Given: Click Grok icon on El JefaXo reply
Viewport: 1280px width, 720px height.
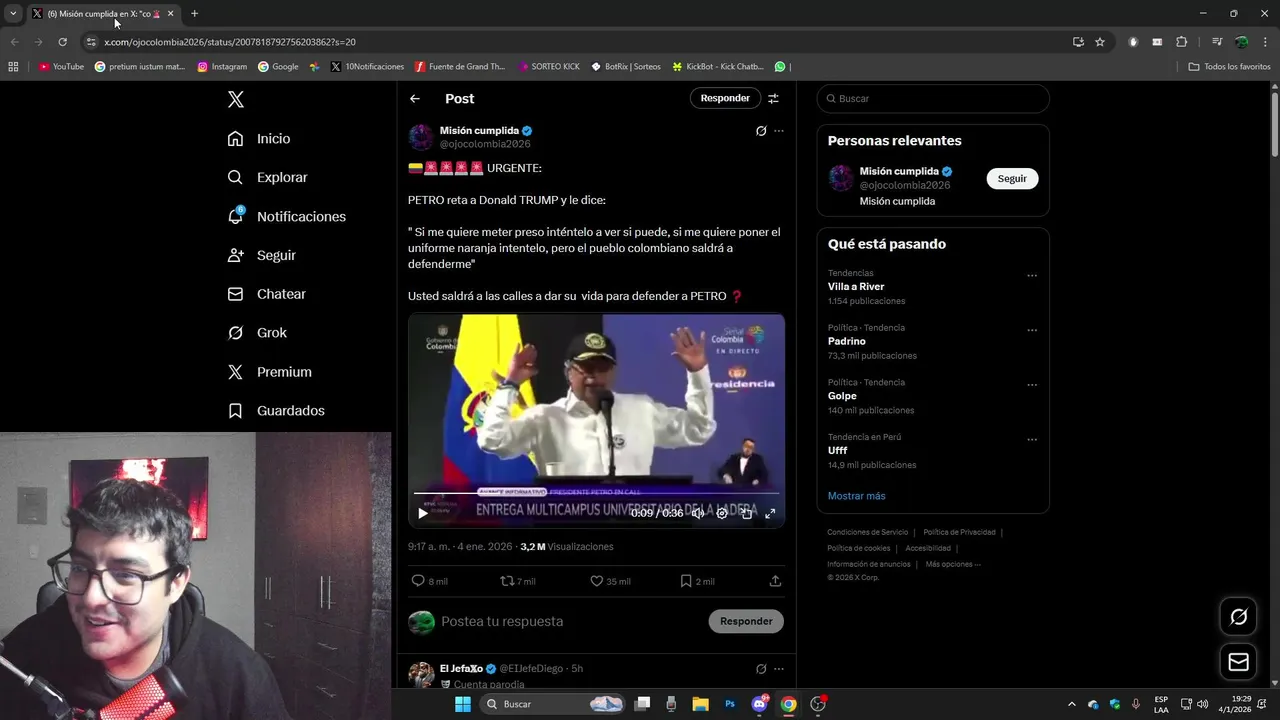Looking at the screenshot, I should coord(761,669).
